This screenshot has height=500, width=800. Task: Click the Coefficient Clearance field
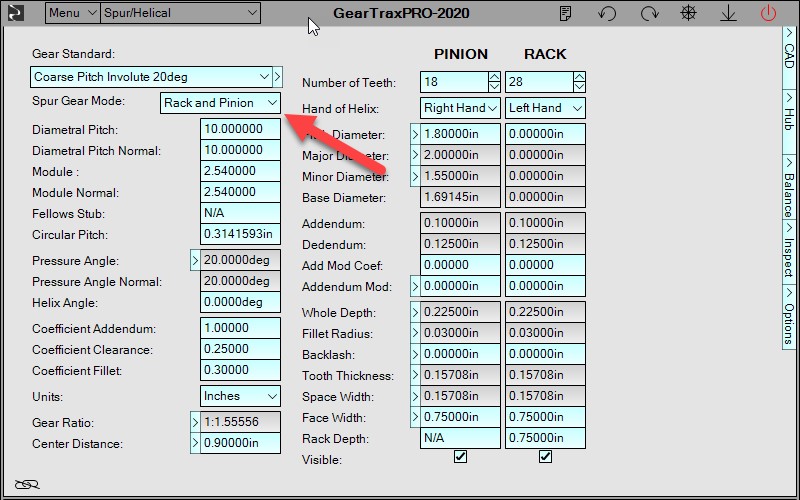pos(240,349)
